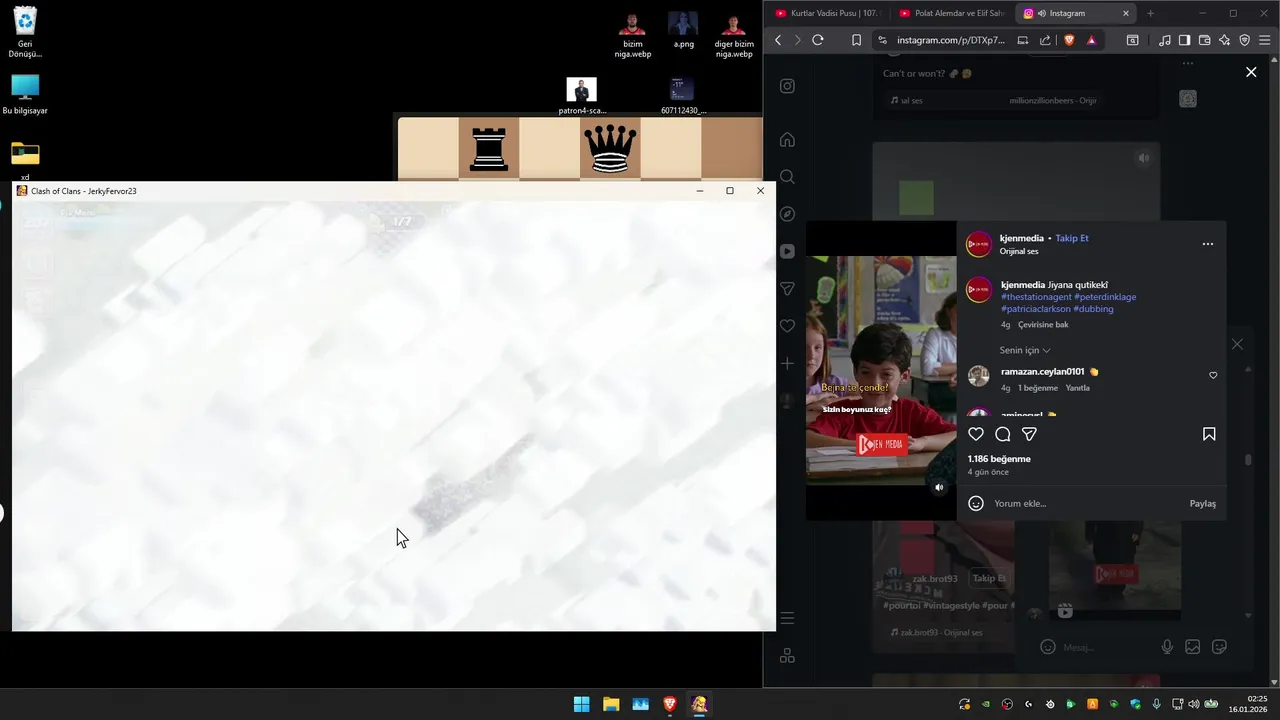Viewport: 1280px width, 720px height.
Task: Mute the video with the speaker icon
Action: 939,488
